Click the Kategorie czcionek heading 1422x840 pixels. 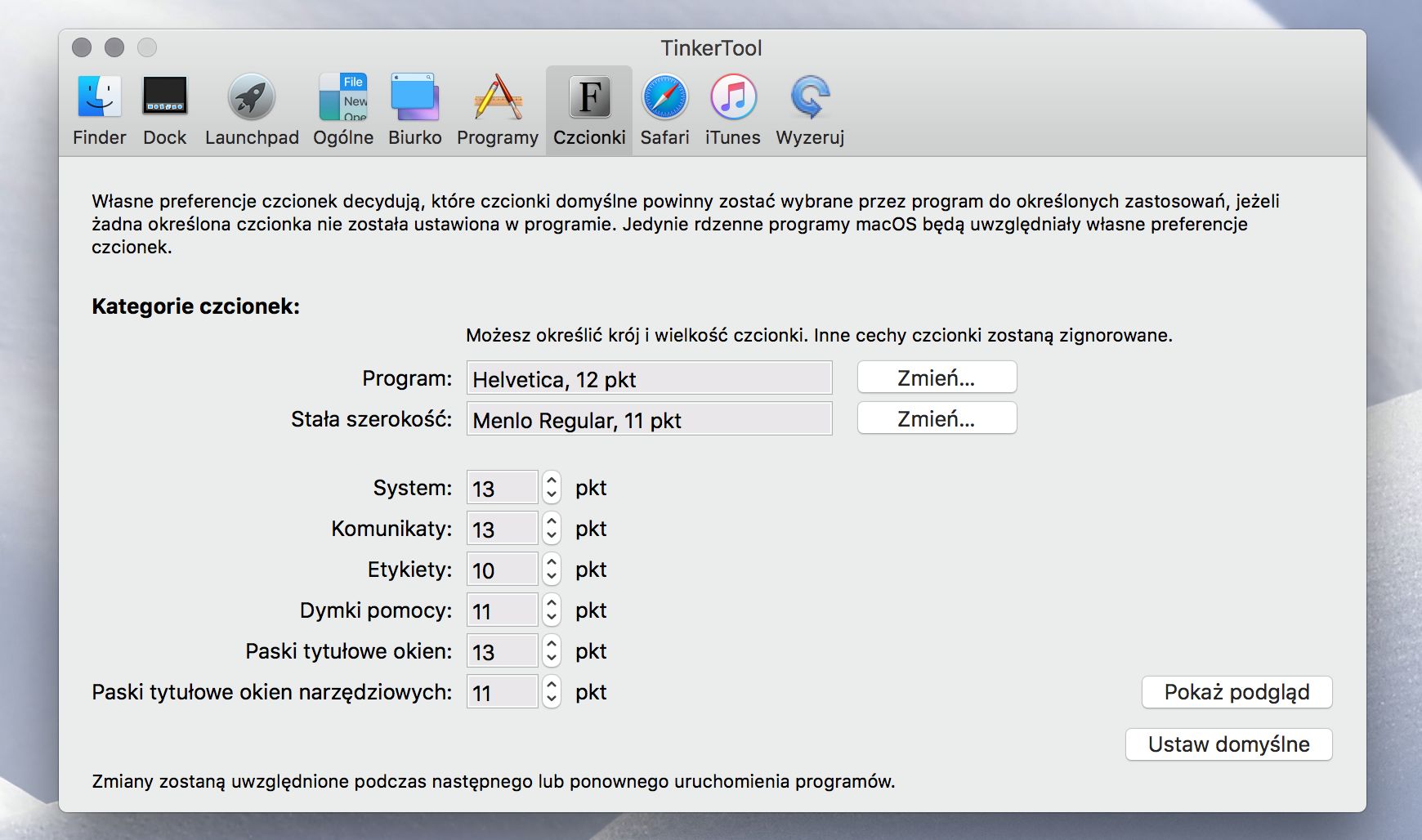(x=195, y=306)
